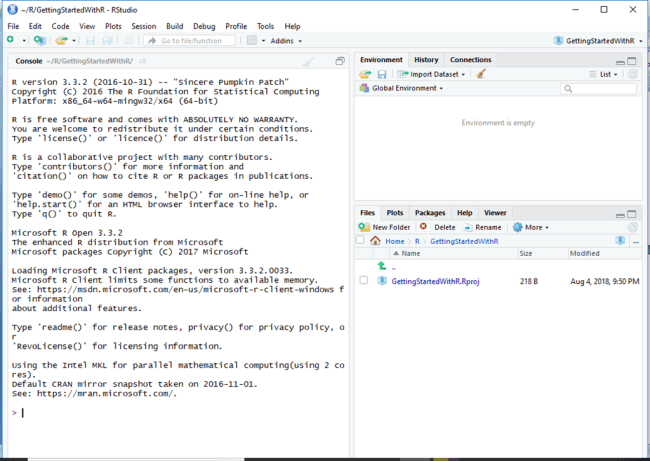650x461 pixels.
Task: Click the browse path ellipsis button
Action: point(635,241)
